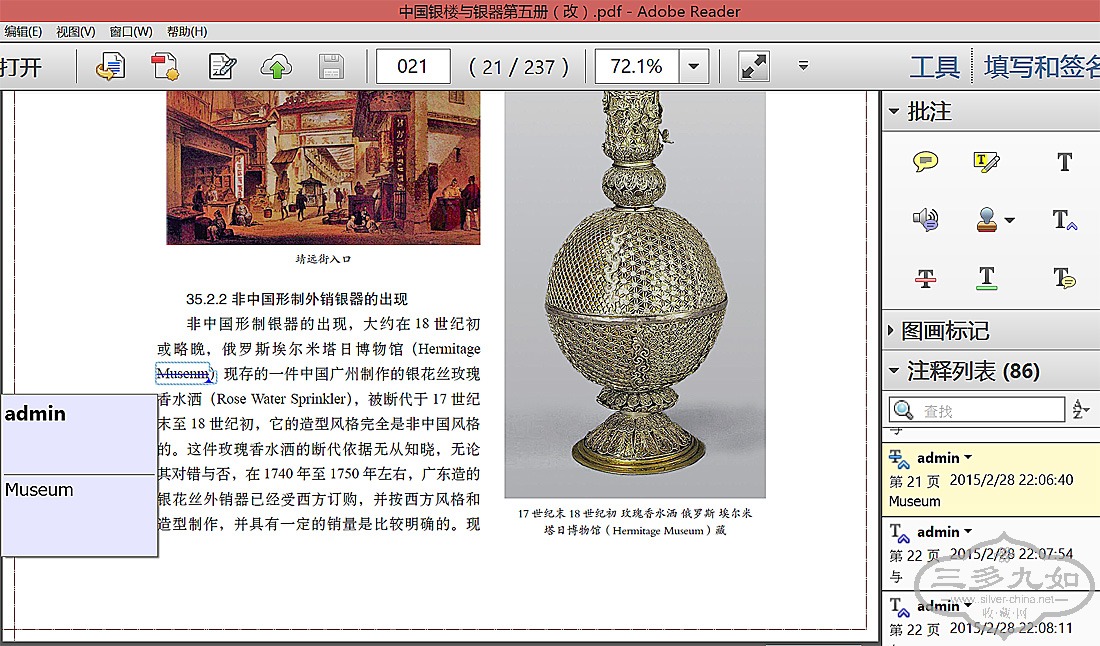Click the 打开 button
Viewport: 1100px width, 646px height.
click(x=22, y=67)
